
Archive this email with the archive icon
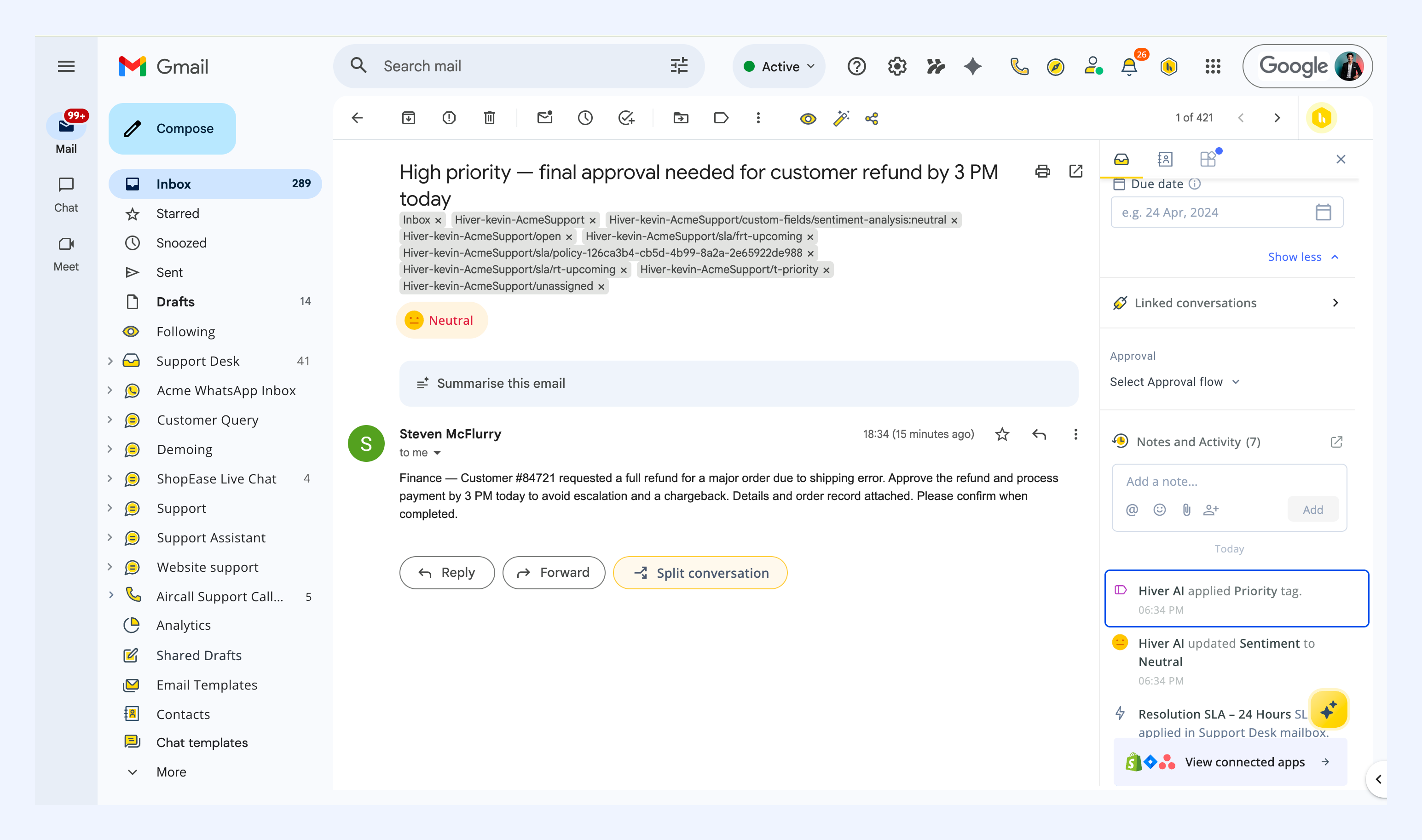(408, 118)
